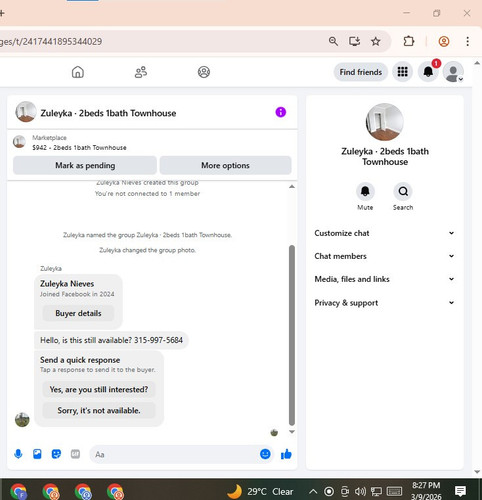Open first Chrome icon on taskbar
Screen dimensions: 482x500
[x=19, y=492]
